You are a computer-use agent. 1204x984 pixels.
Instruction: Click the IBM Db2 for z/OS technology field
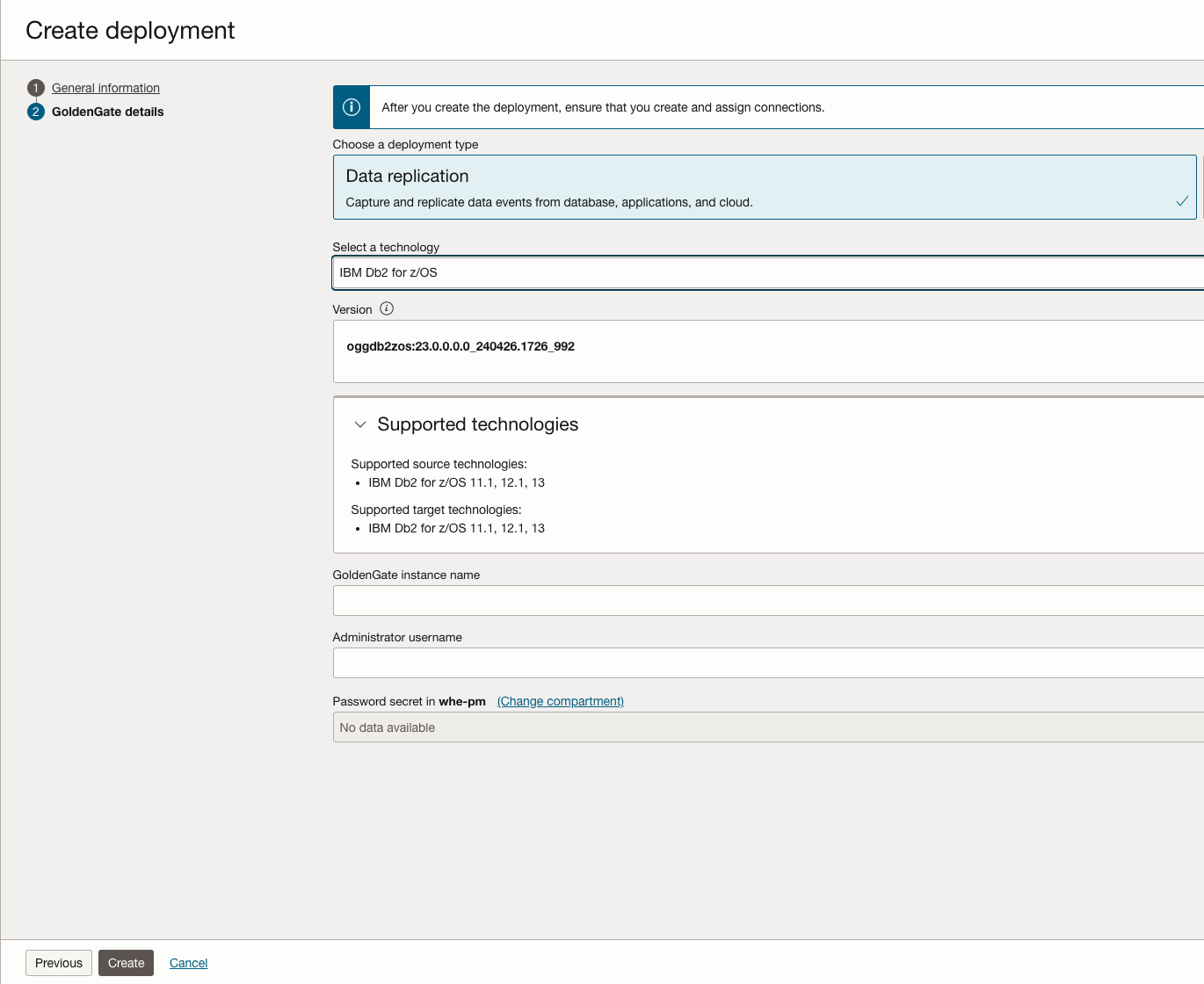pyautogui.click(x=765, y=272)
